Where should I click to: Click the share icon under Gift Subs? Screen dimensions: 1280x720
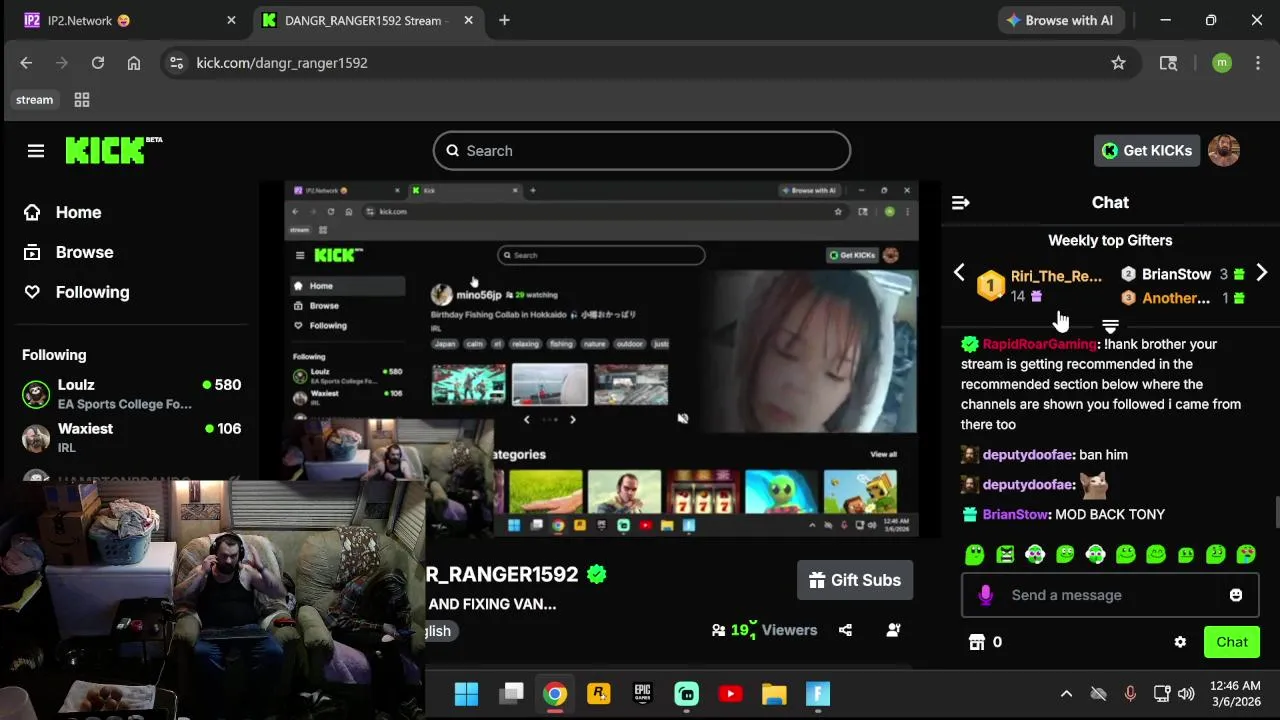point(845,630)
